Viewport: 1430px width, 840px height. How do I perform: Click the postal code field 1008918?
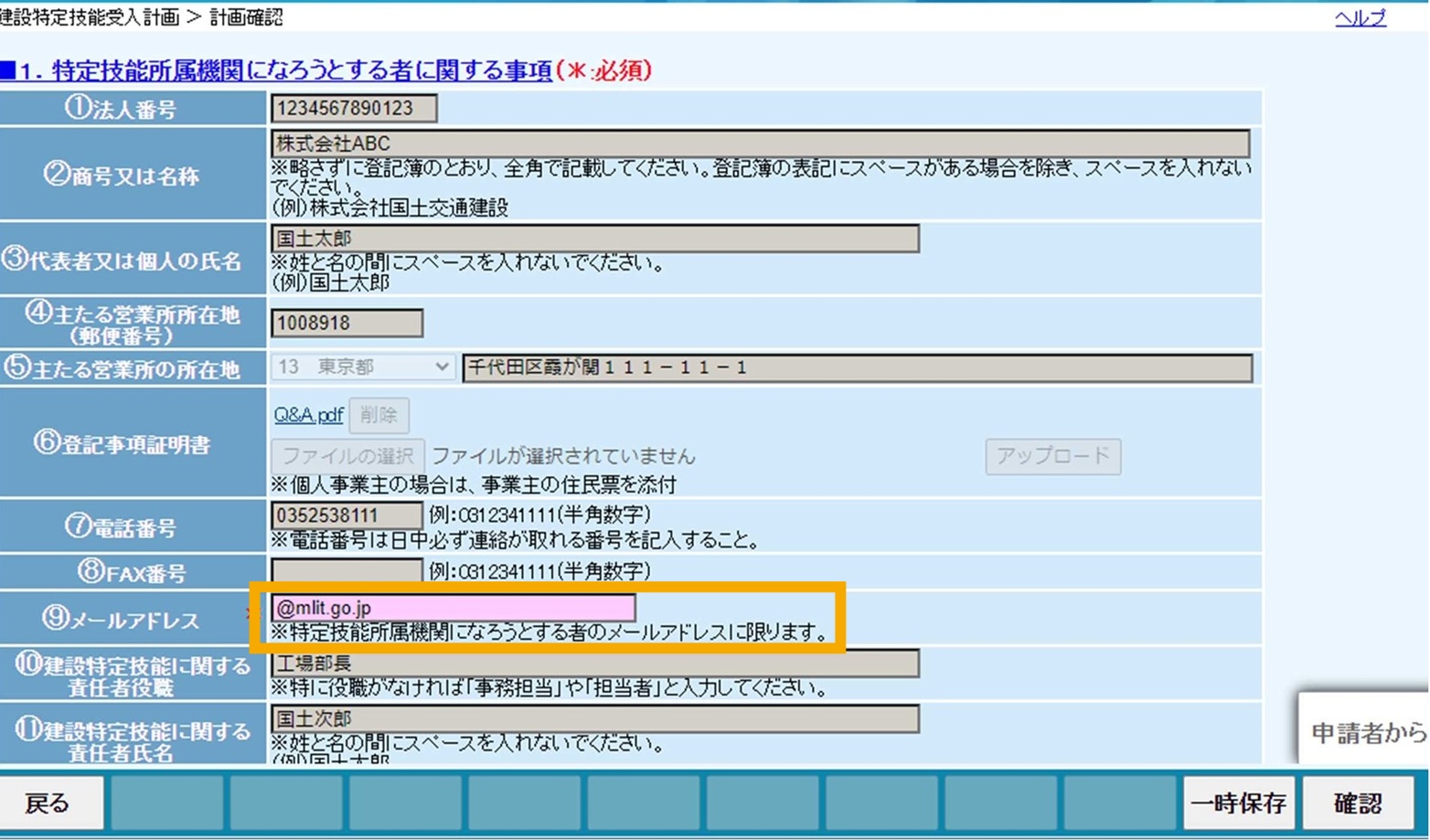click(x=347, y=323)
